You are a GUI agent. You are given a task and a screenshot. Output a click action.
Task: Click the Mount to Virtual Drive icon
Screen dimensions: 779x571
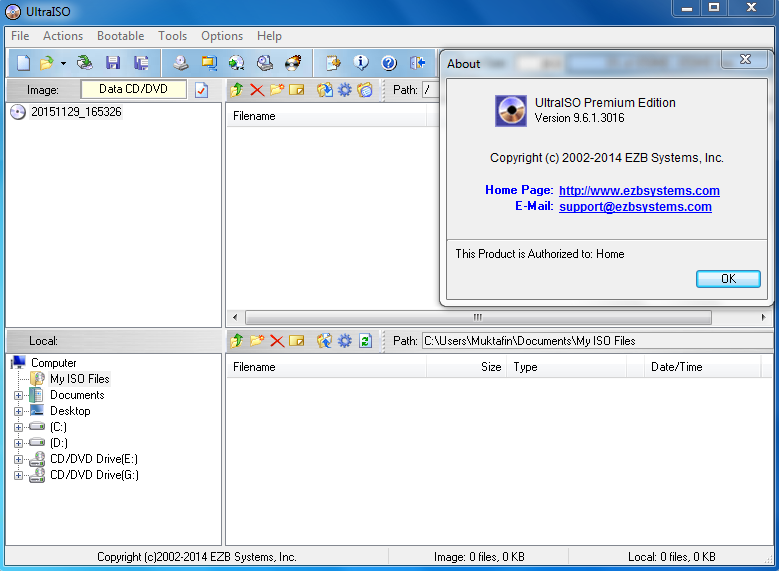click(265, 63)
